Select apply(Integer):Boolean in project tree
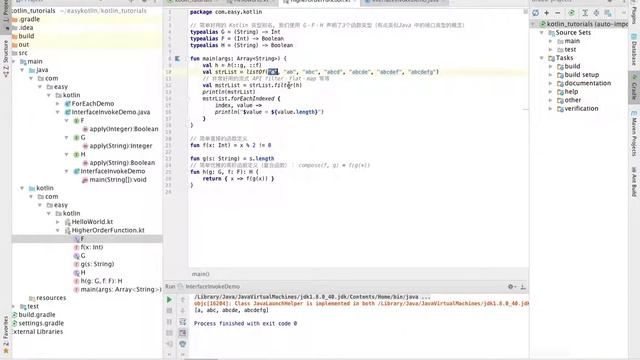This screenshot has height=360, width=640. (x=124, y=129)
